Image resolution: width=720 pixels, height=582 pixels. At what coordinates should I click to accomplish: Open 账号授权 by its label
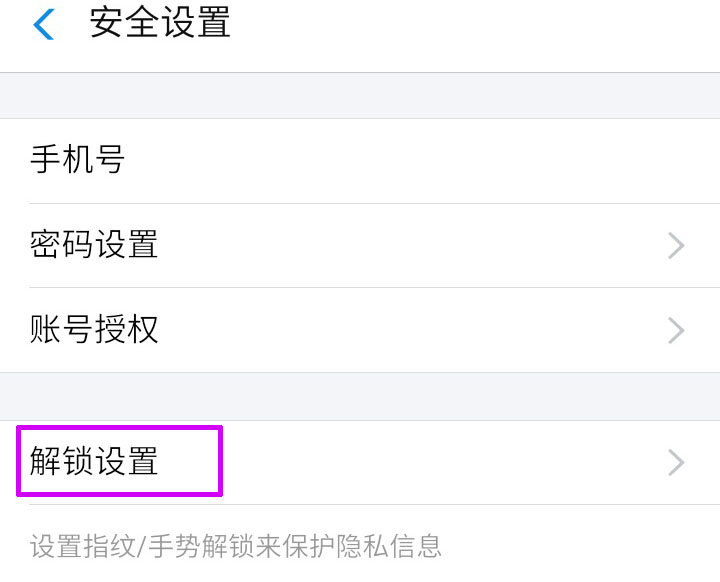coord(94,330)
